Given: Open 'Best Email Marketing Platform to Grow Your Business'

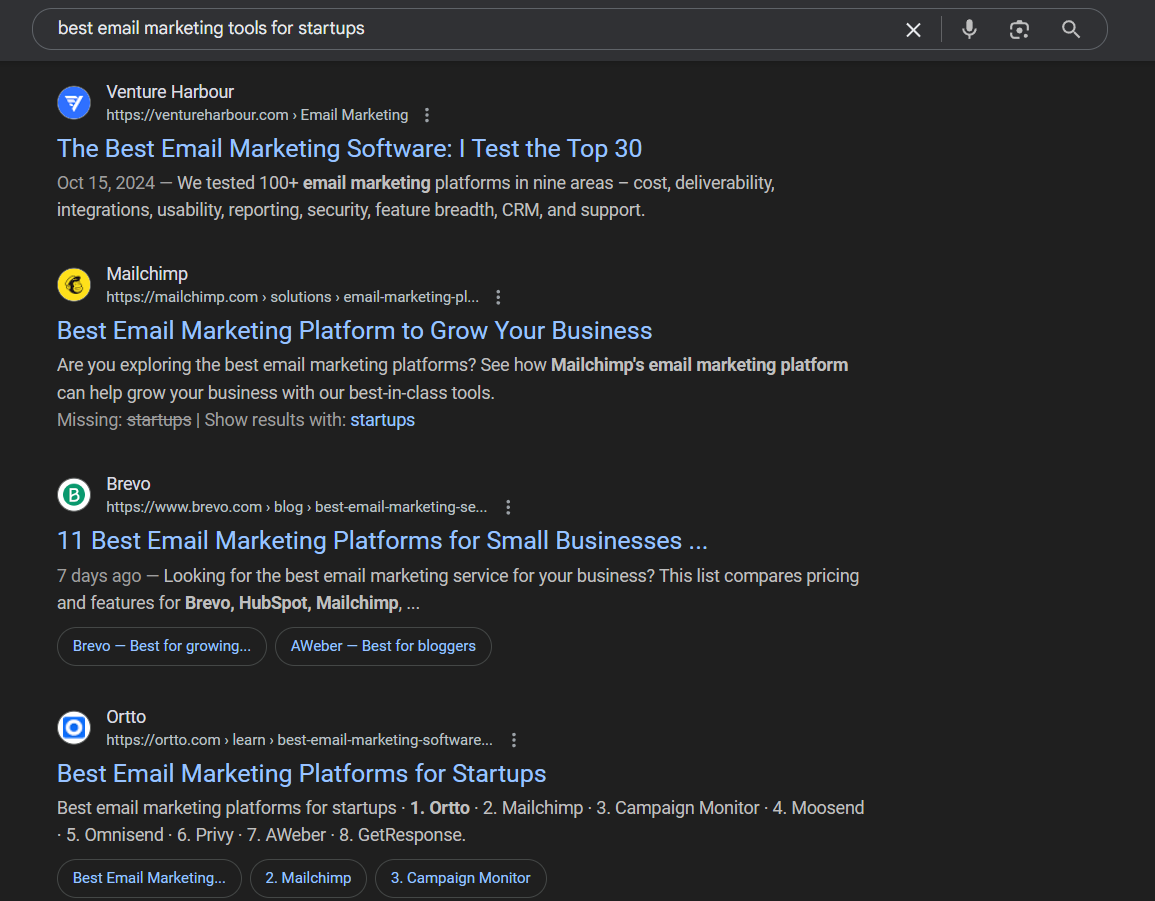Looking at the screenshot, I should 354,331.
